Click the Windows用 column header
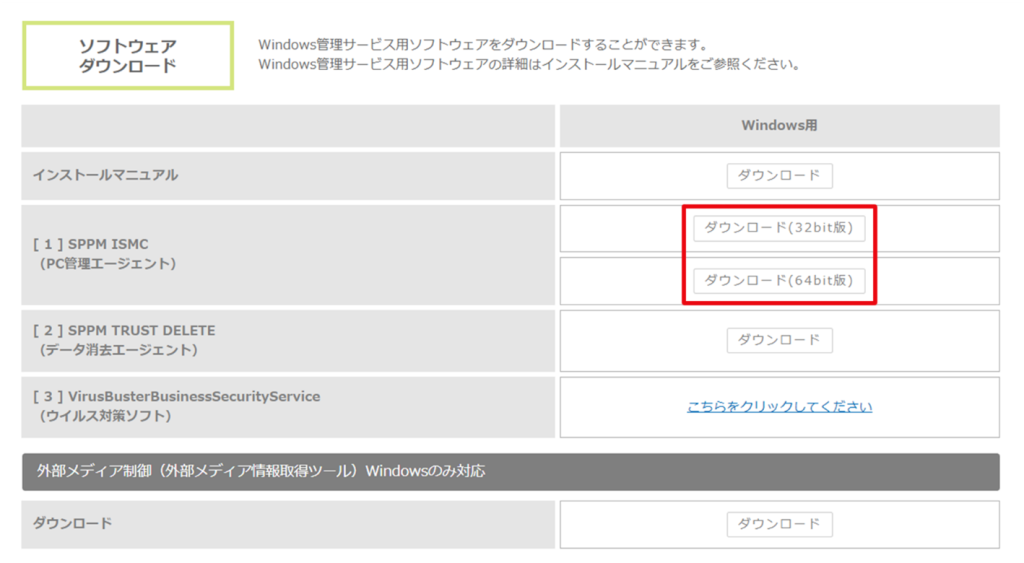The image size is (1024, 563). coord(779,125)
